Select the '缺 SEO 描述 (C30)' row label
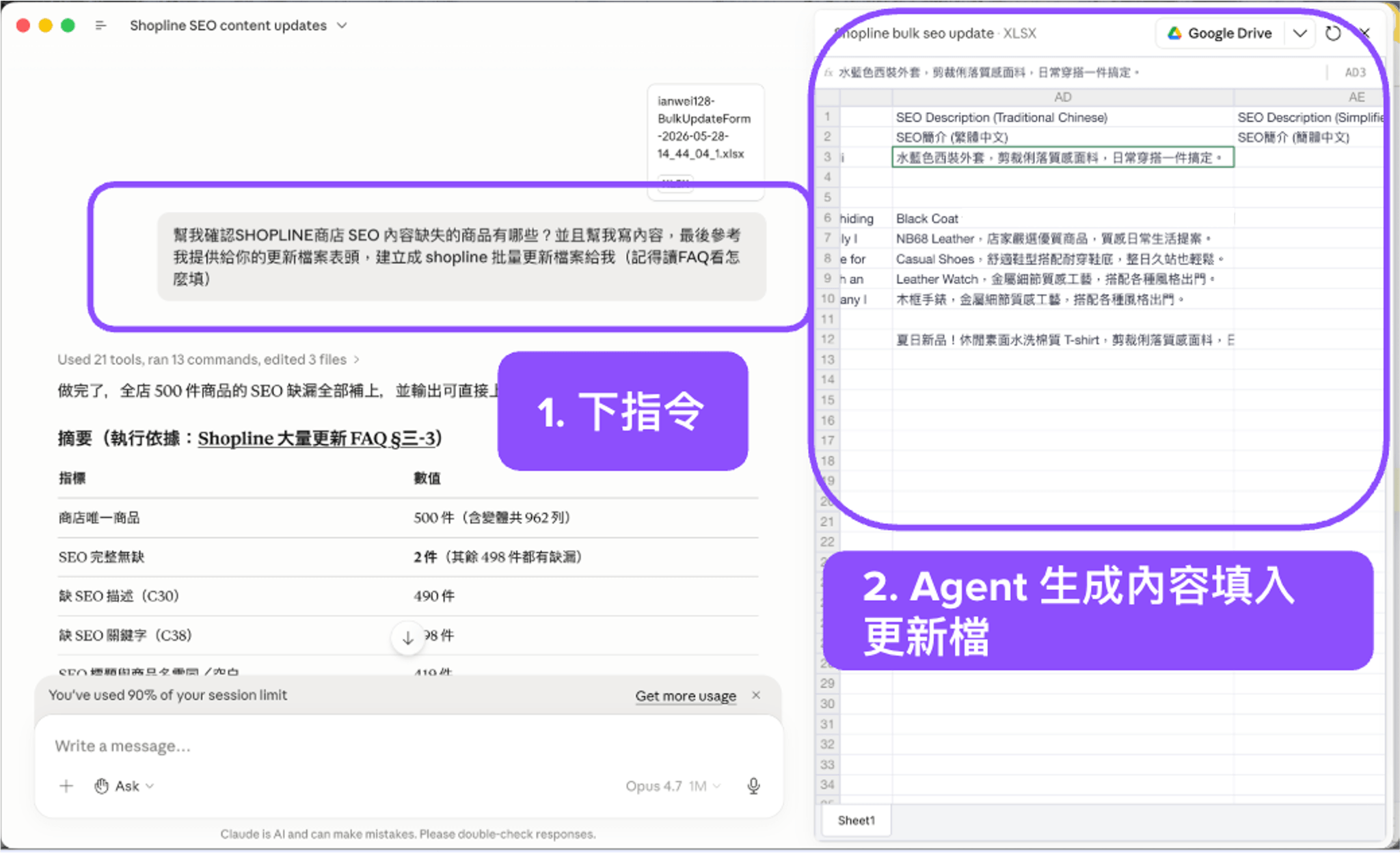Viewport: 1400px width, 853px height. [118, 596]
